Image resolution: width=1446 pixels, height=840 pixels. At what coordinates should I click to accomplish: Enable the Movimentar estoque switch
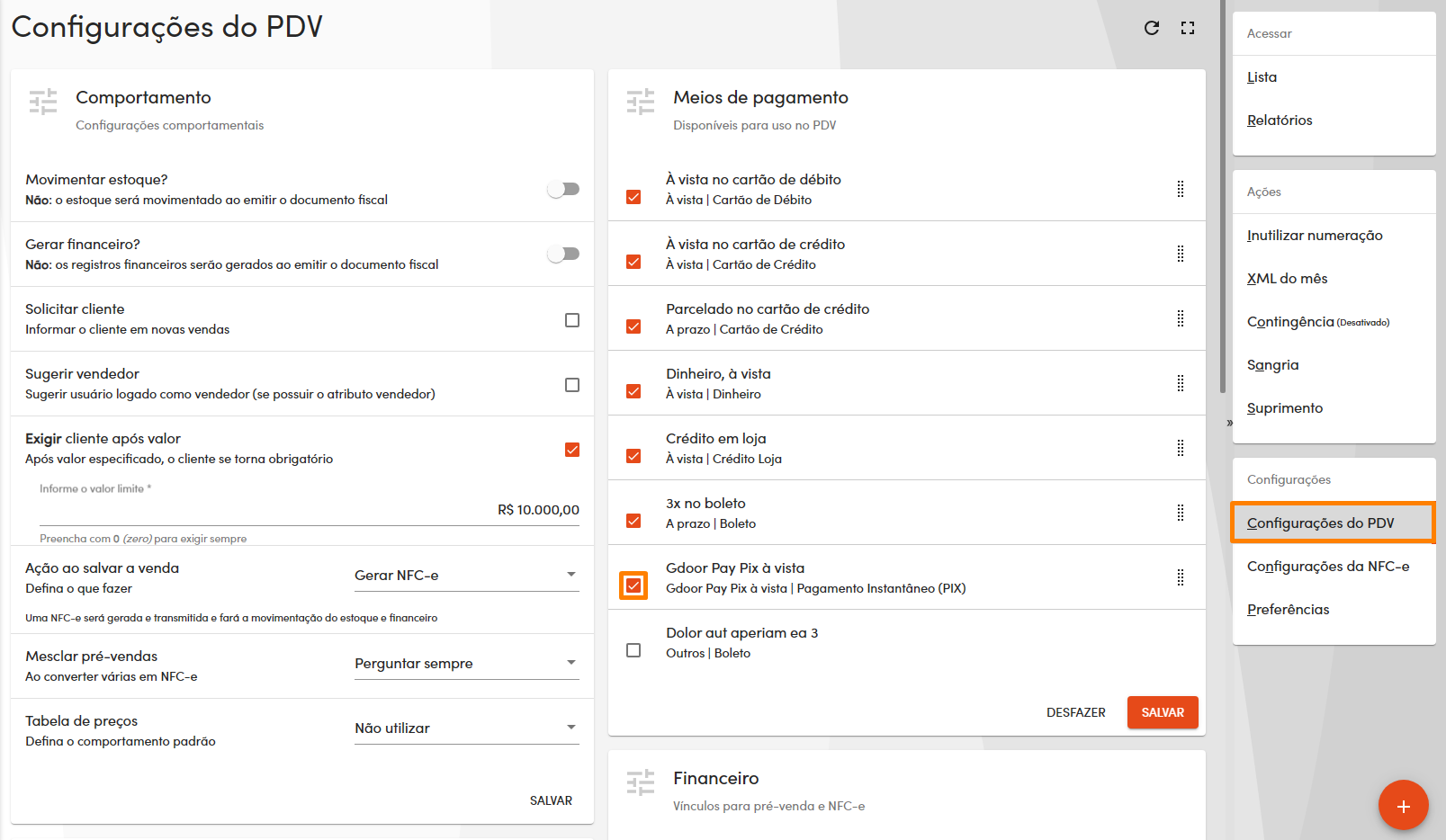click(x=563, y=189)
